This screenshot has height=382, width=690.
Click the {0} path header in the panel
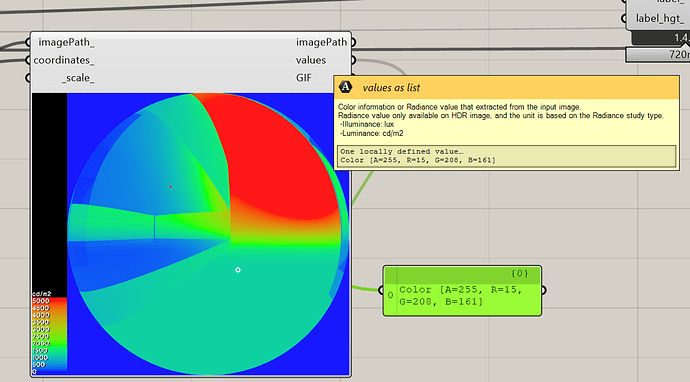(519, 273)
